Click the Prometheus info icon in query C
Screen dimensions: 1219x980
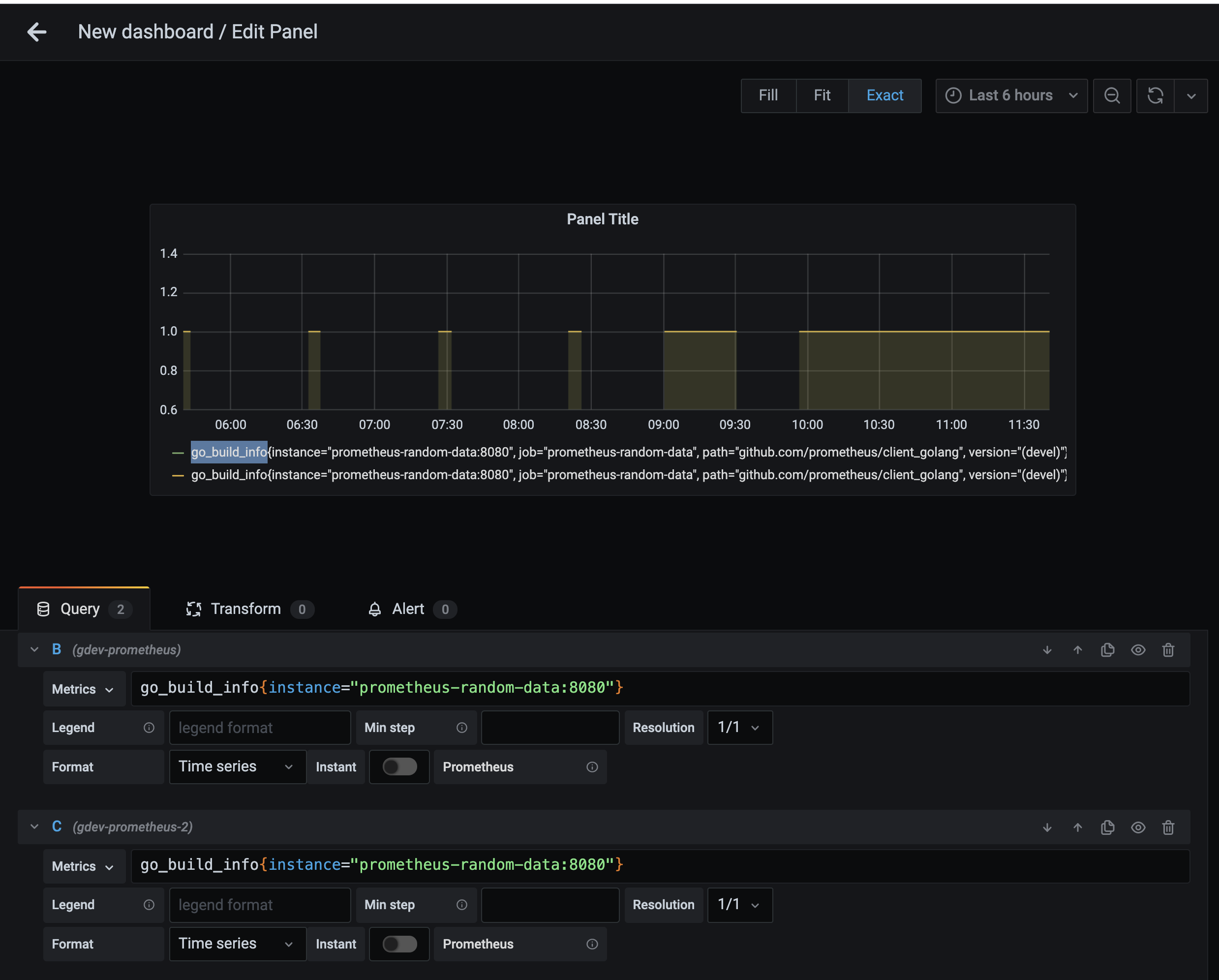[x=592, y=944]
